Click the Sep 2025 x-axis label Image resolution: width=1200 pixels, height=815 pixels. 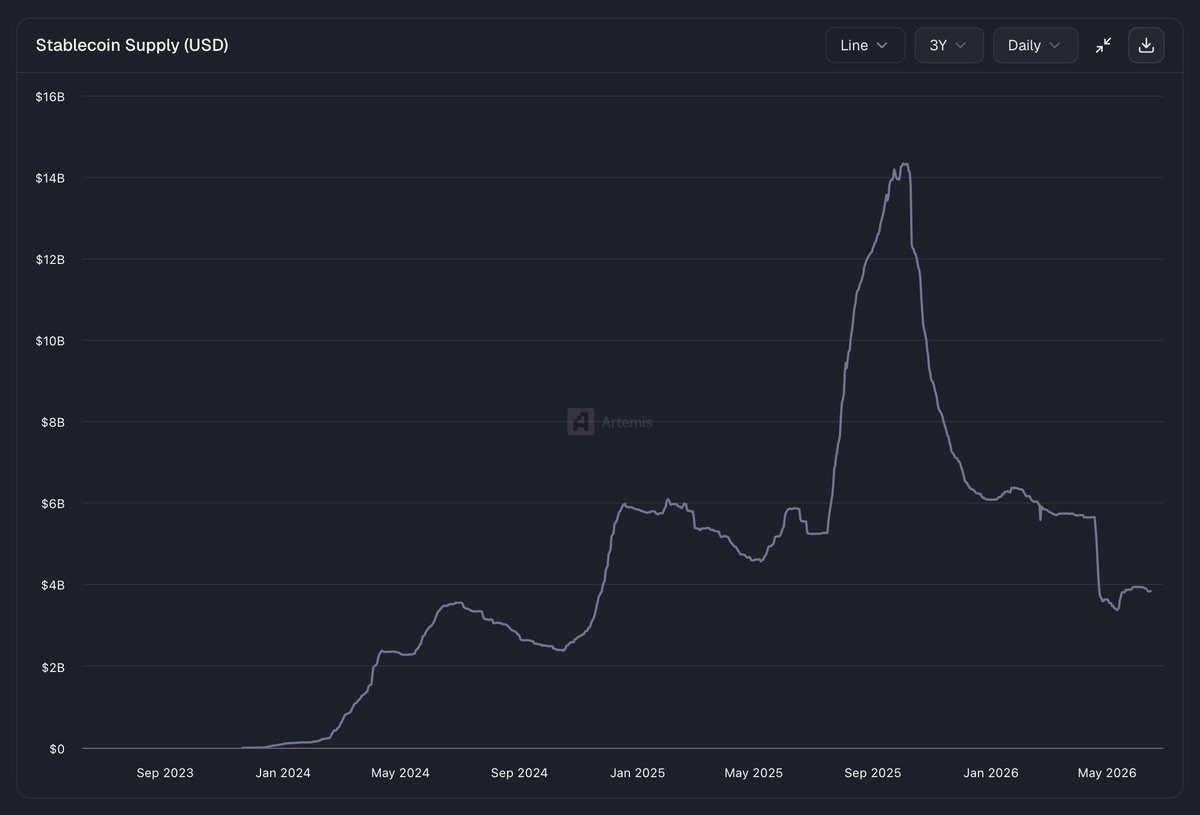[873, 773]
